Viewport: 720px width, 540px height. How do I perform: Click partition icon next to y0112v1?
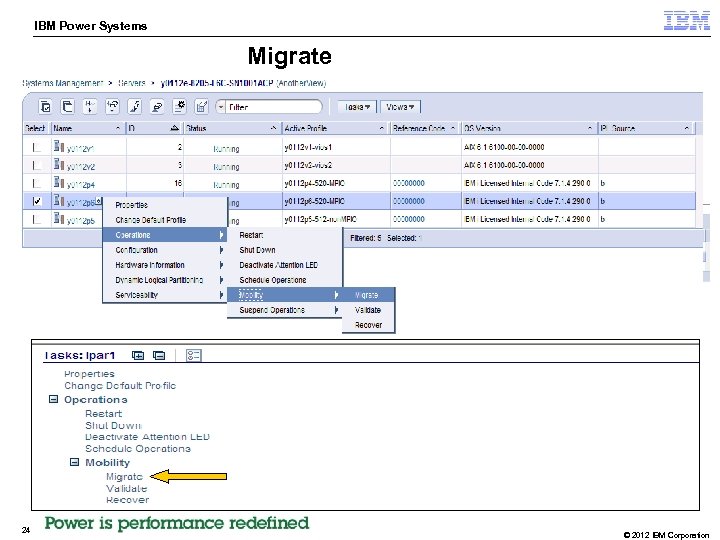[59, 146]
